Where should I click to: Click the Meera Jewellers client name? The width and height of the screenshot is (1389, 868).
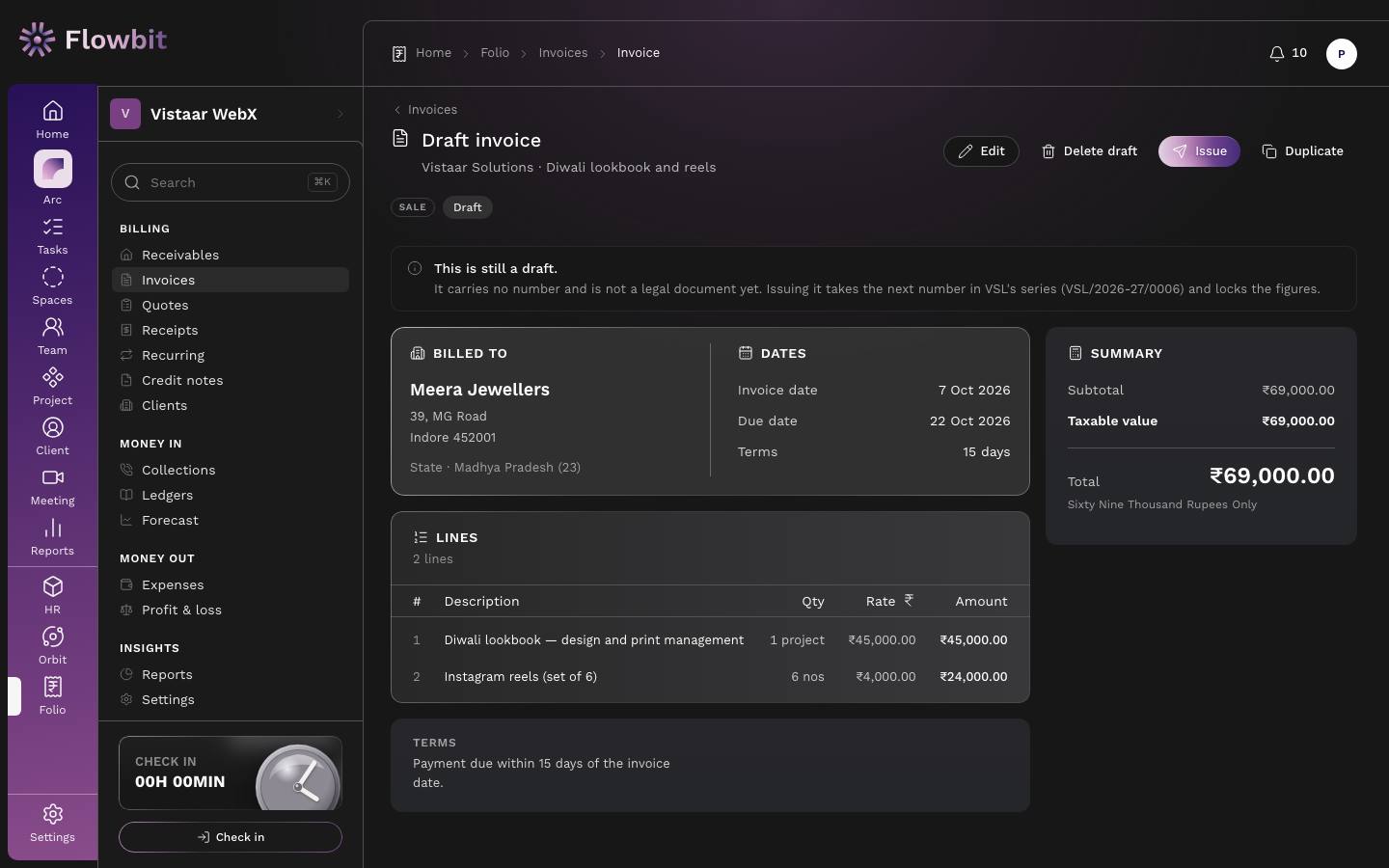pyautogui.click(x=479, y=390)
